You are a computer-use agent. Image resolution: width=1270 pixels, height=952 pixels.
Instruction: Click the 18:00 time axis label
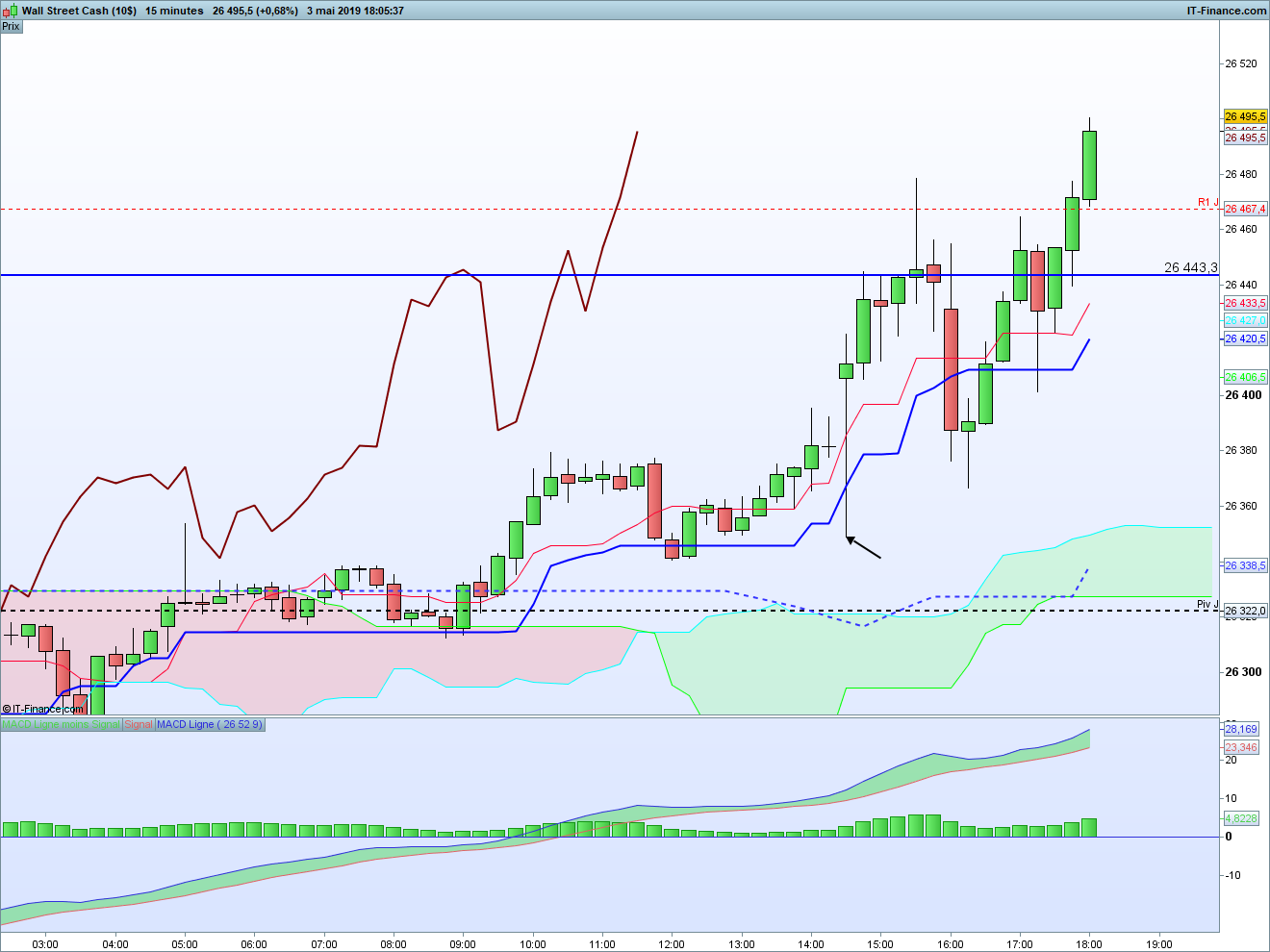1089,943
